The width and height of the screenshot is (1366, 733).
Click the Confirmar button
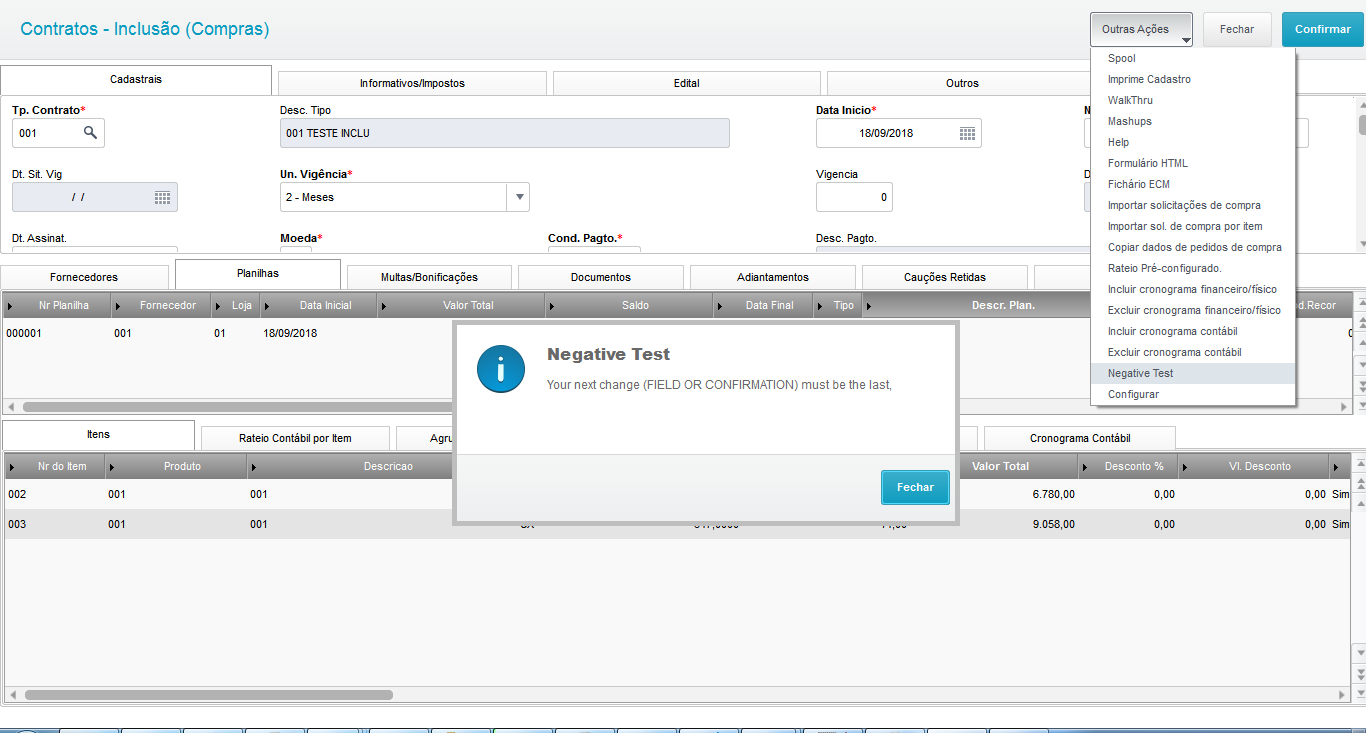[x=1323, y=29]
